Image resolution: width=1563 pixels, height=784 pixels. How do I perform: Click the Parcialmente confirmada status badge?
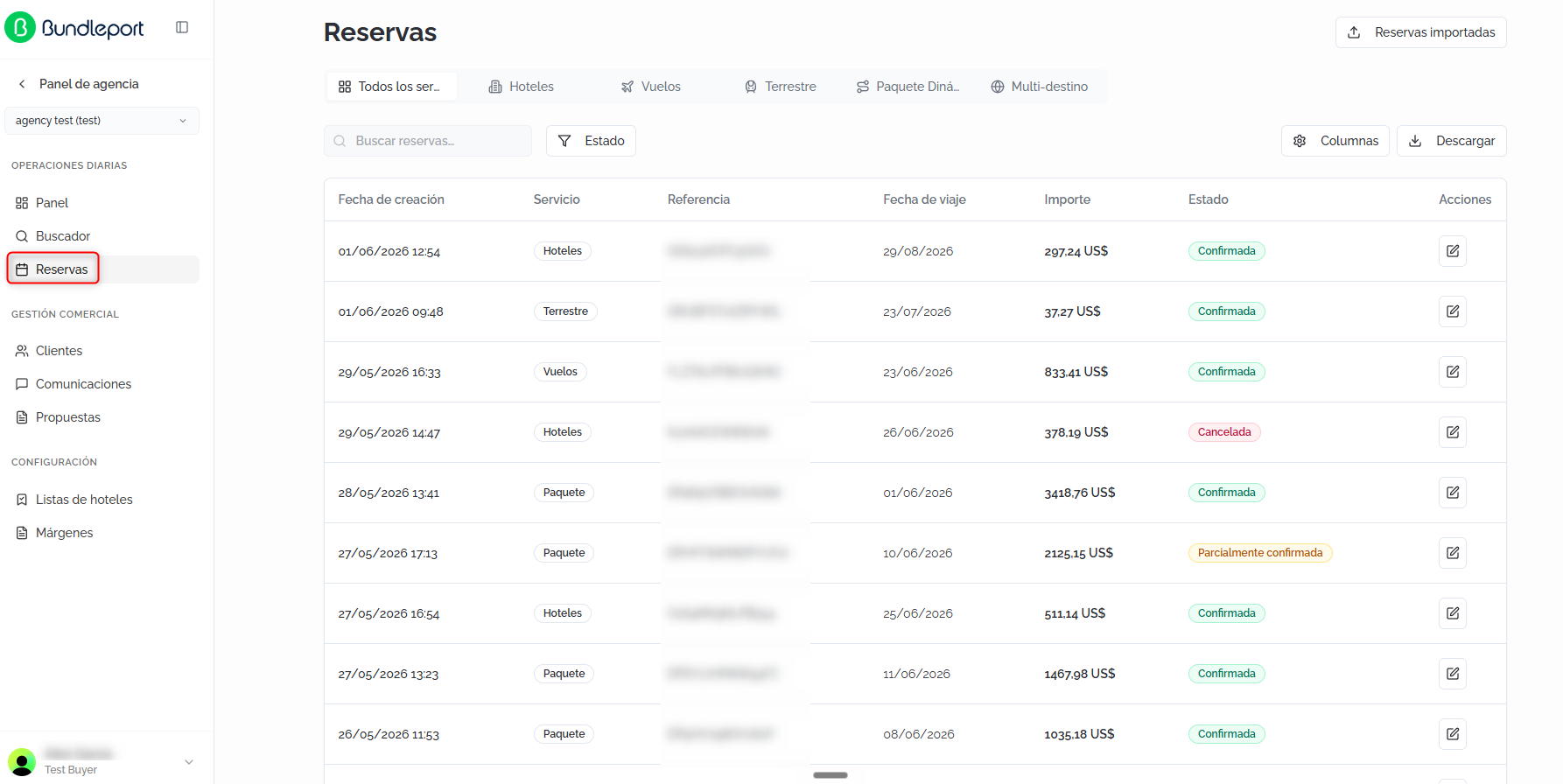click(x=1260, y=553)
